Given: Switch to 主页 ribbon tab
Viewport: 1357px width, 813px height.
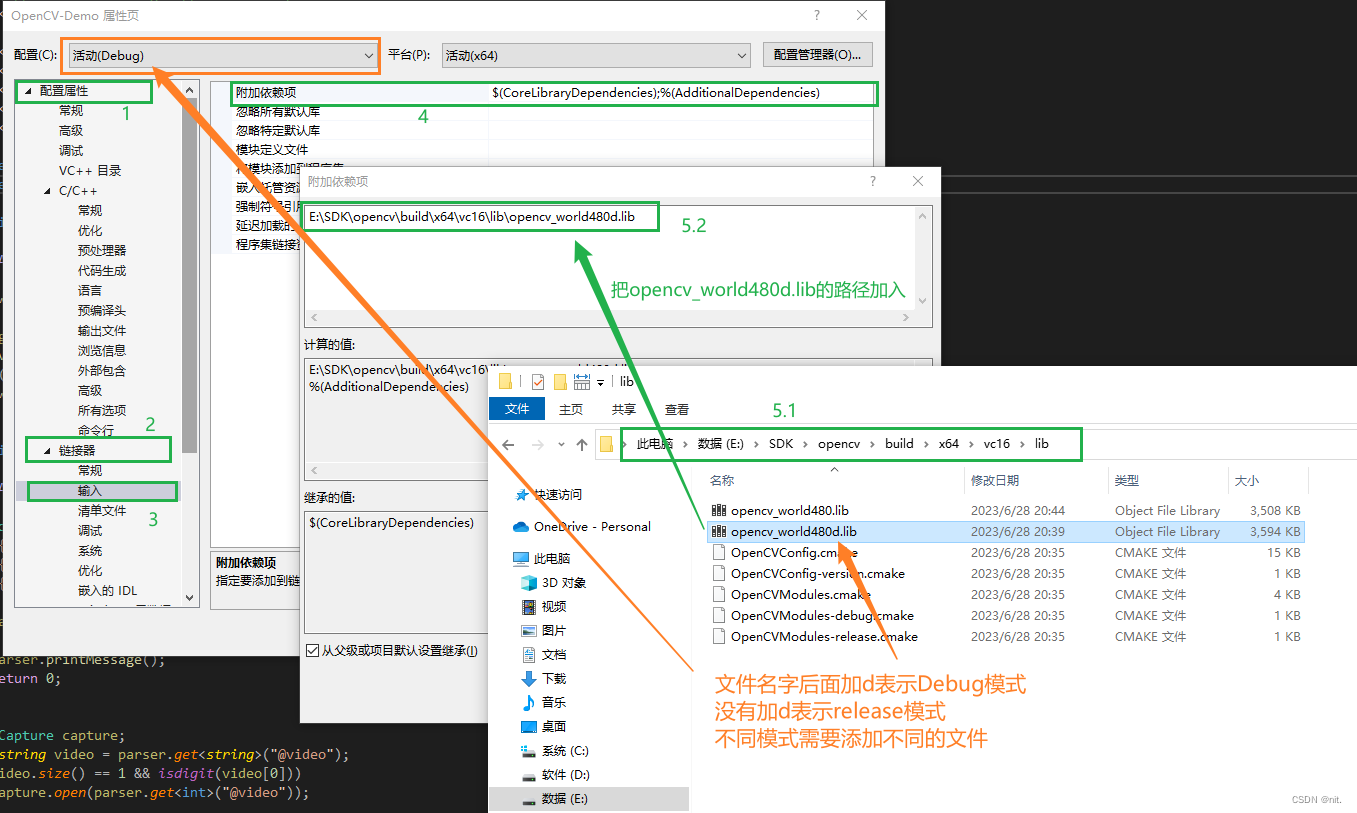Looking at the screenshot, I should [x=571, y=409].
